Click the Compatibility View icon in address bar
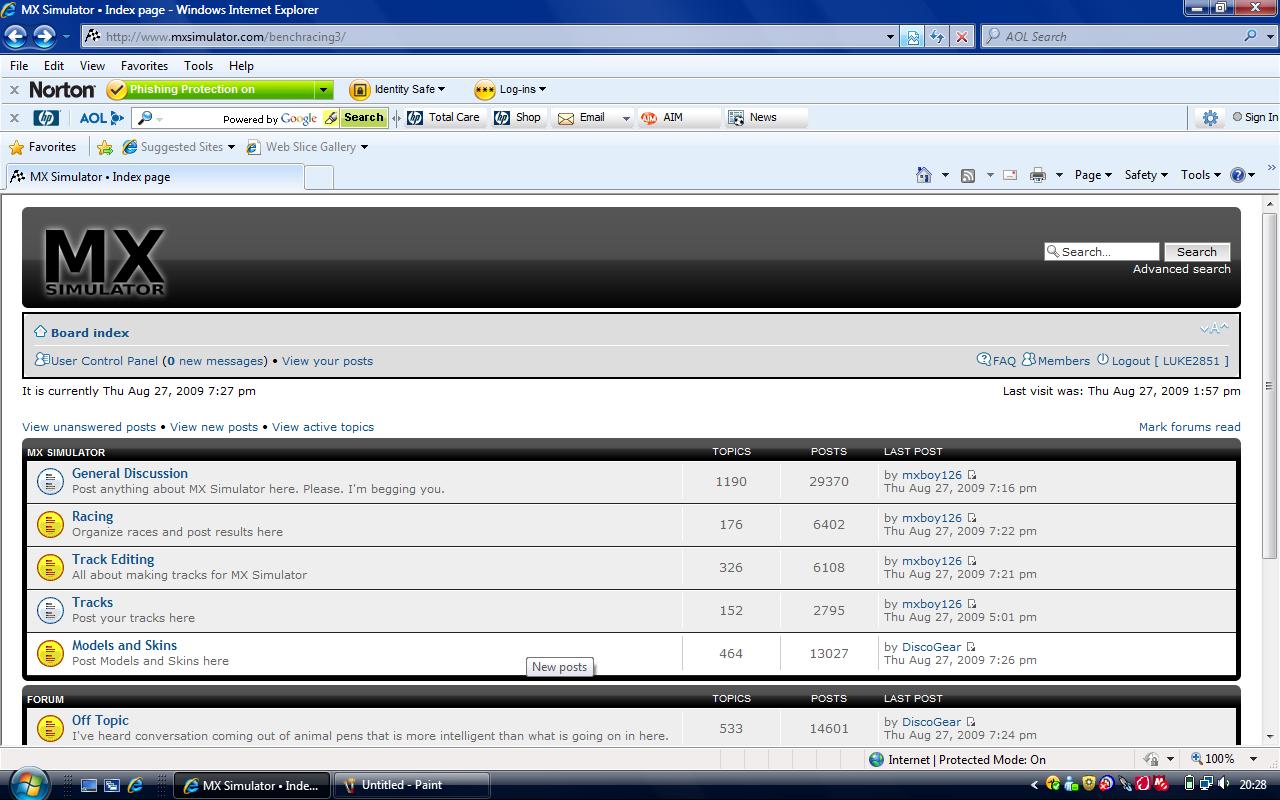 912,37
